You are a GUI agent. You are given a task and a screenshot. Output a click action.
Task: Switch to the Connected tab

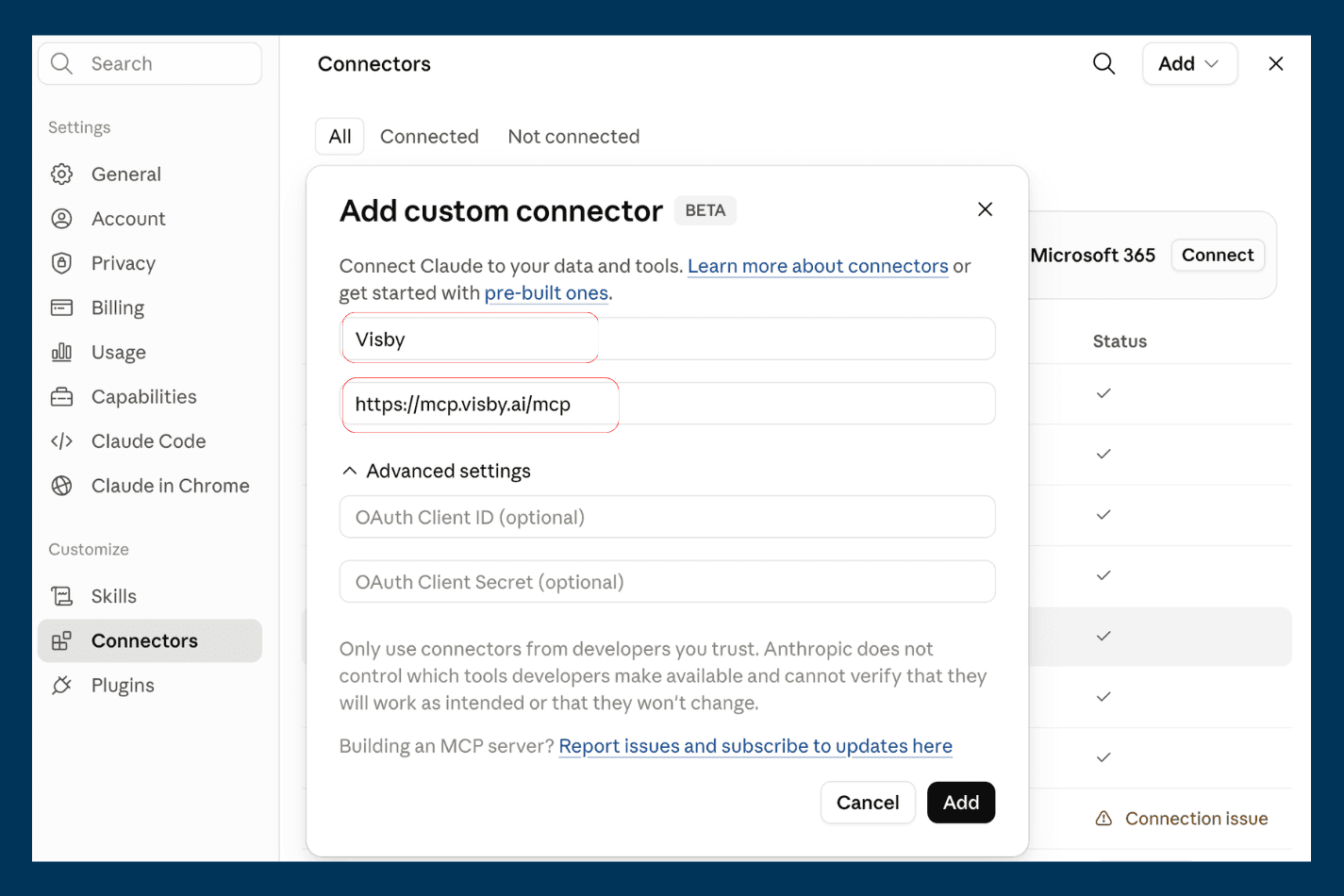point(429,137)
